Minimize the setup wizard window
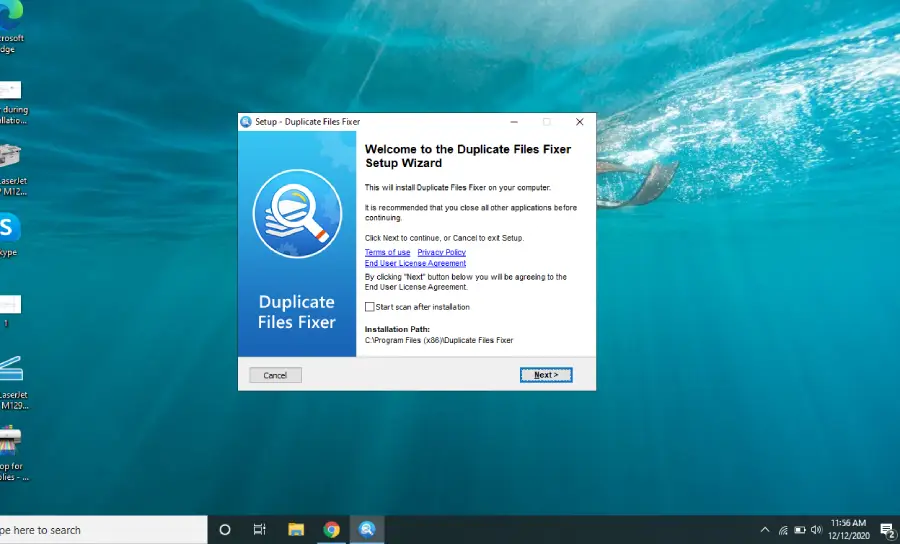The image size is (900, 544). (514, 122)
